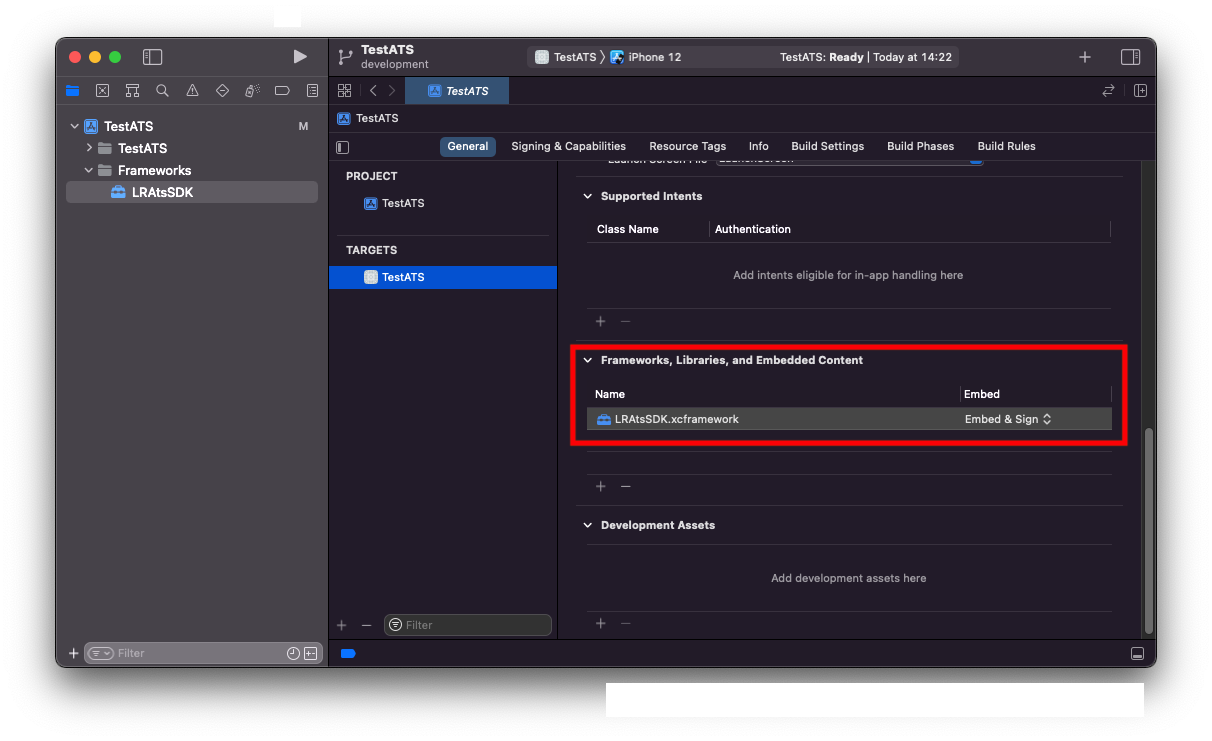The image size is (1212, 741).
Task: Collapse the Frameworks folder
Action: pos(89,170)
